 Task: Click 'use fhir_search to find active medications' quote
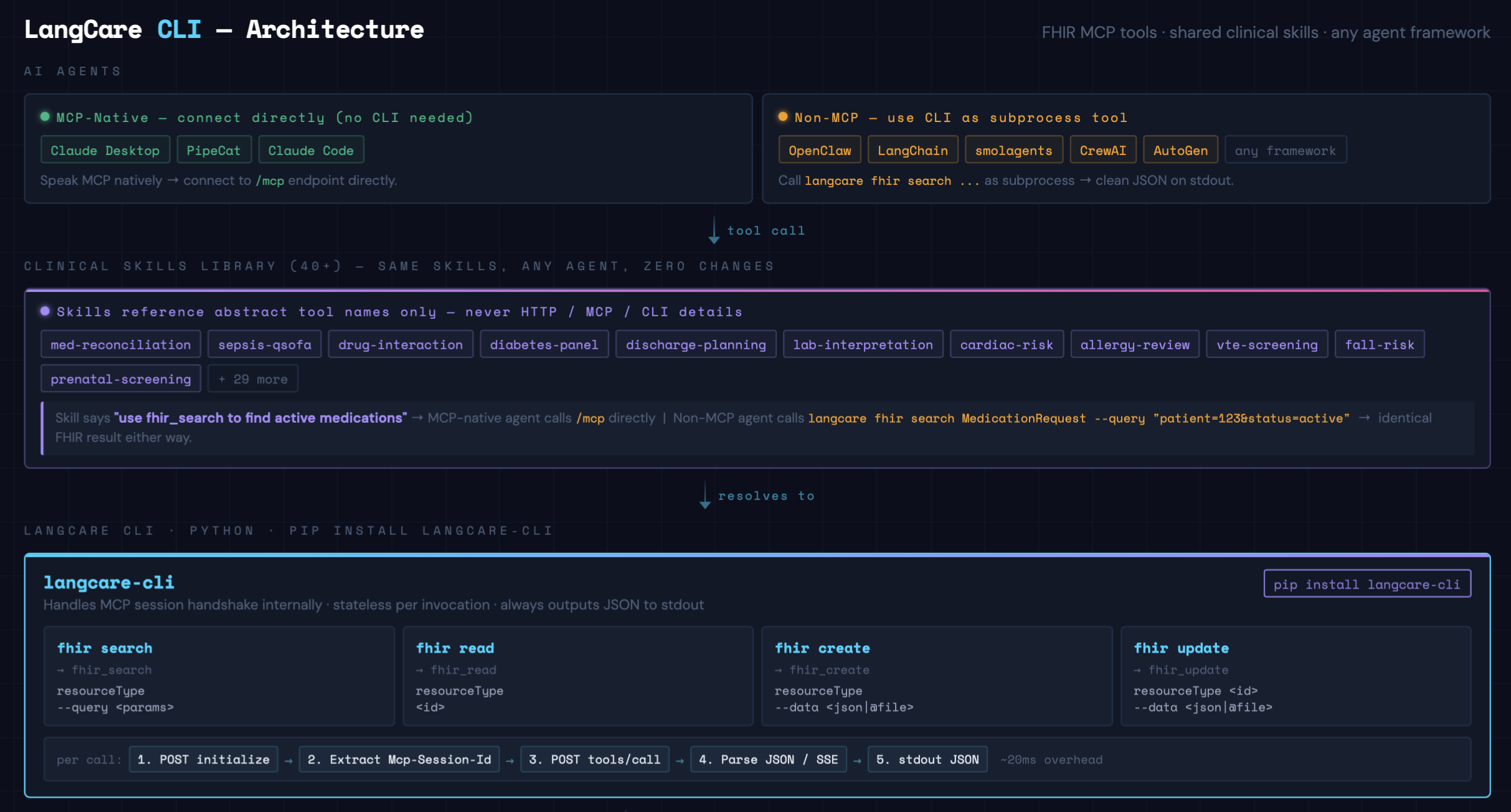[260, 418]
